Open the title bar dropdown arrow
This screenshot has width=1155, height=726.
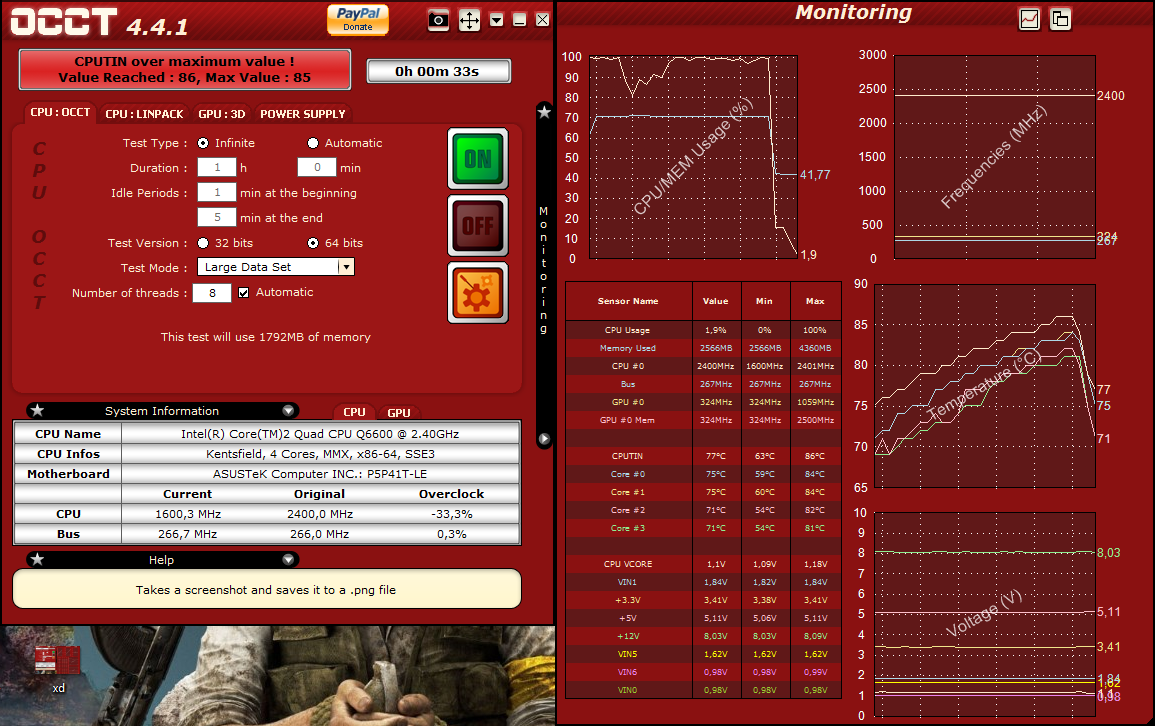coord(497,20)
